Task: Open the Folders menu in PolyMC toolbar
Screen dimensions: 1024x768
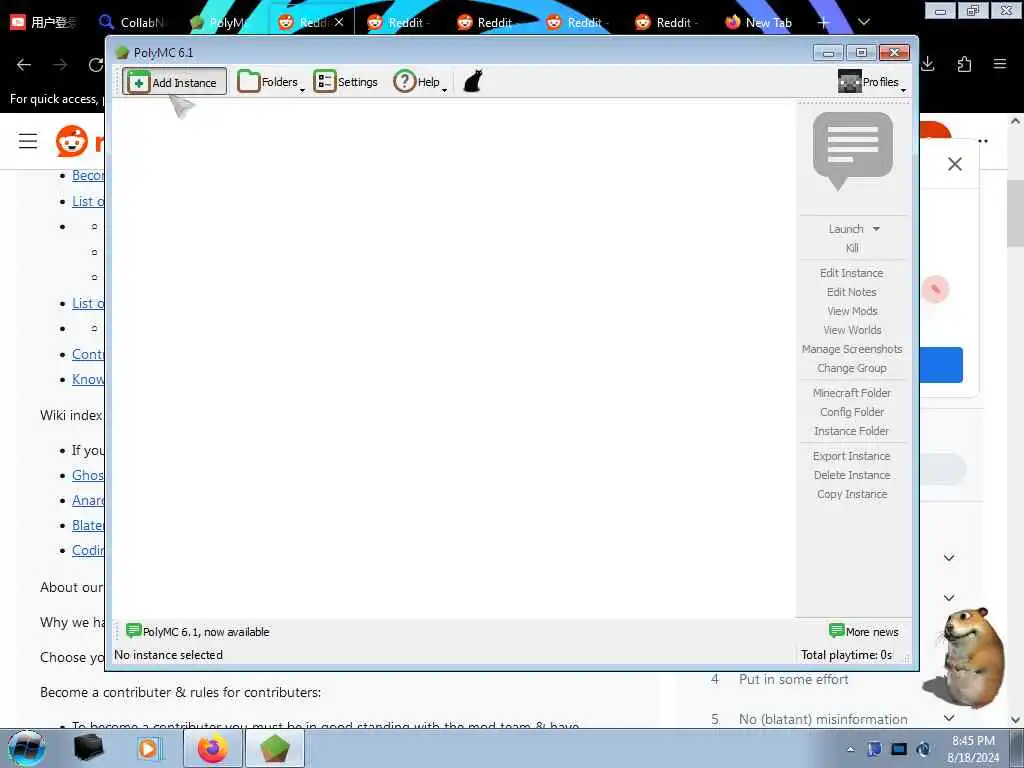Action: click(x=270, y=82)
